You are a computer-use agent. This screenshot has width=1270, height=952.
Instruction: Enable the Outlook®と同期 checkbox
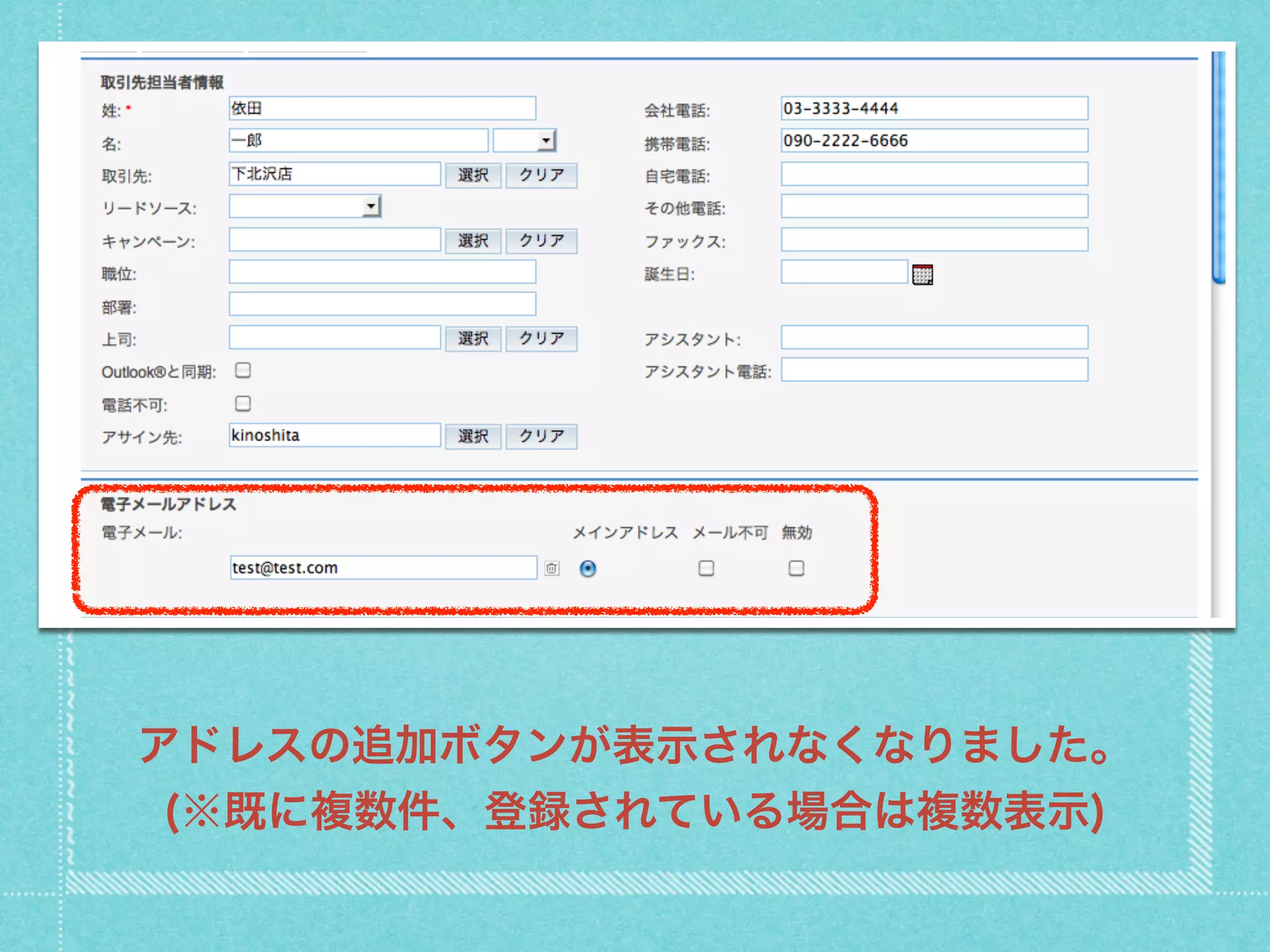[x=243, y=370]
